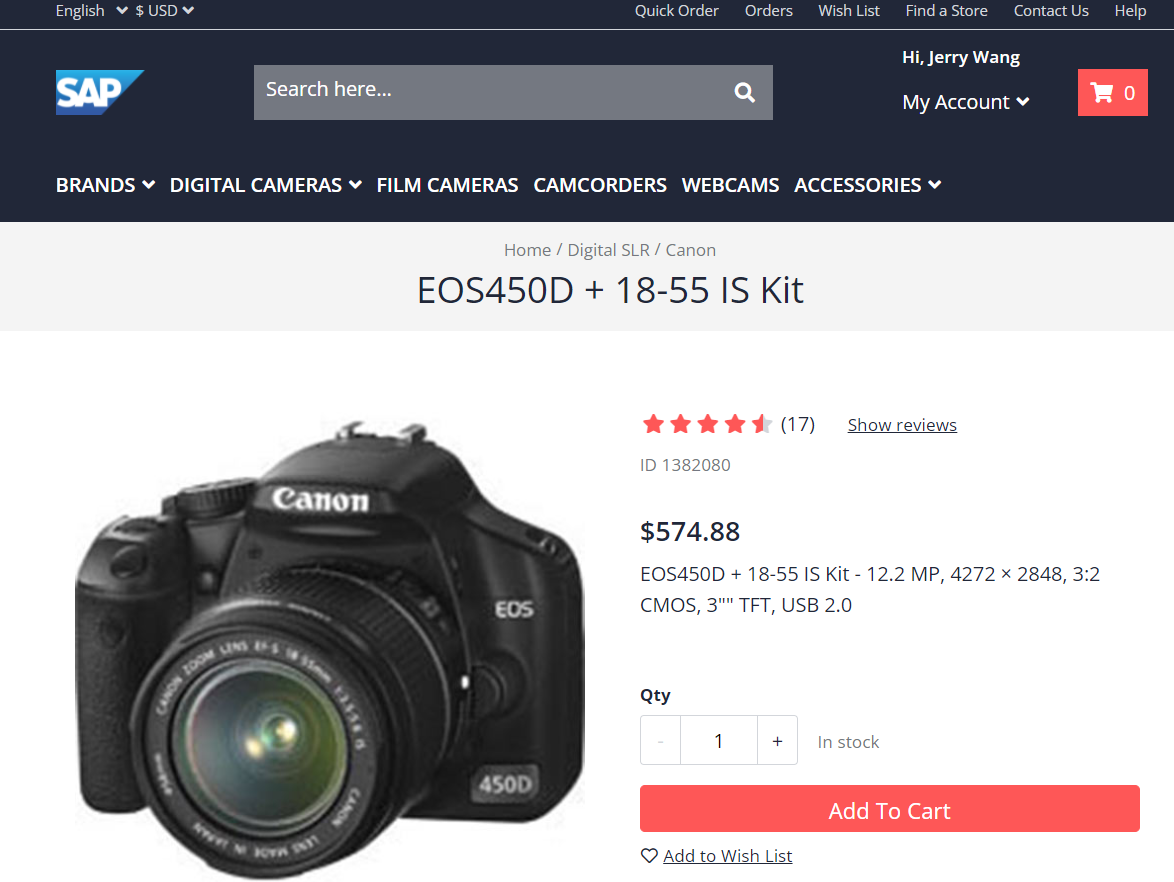Click the ID 1382080 text
The width and height of the screenshot is (1174, 882).
coord(685,465)
